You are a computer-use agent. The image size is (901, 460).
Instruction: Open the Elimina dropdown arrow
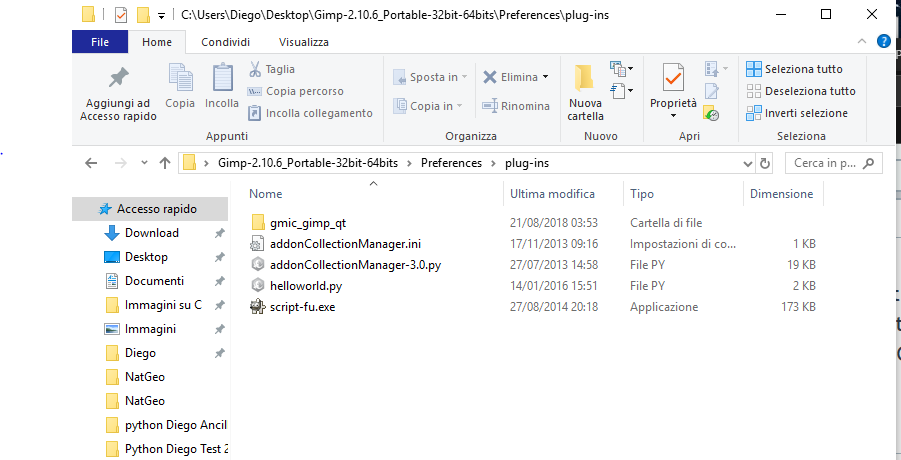[x=545, y=77]
